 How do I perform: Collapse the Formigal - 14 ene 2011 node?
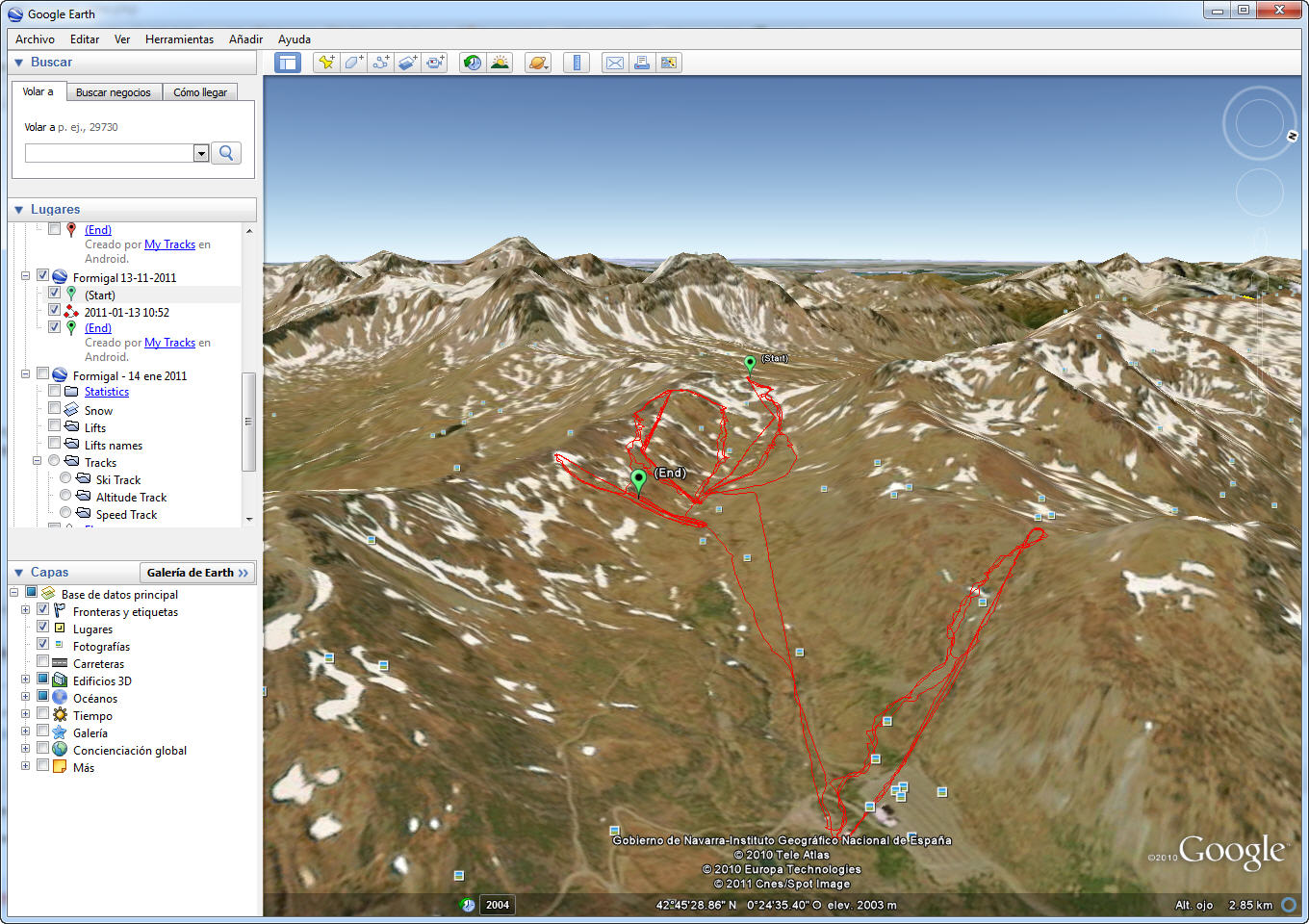(25, 374)
